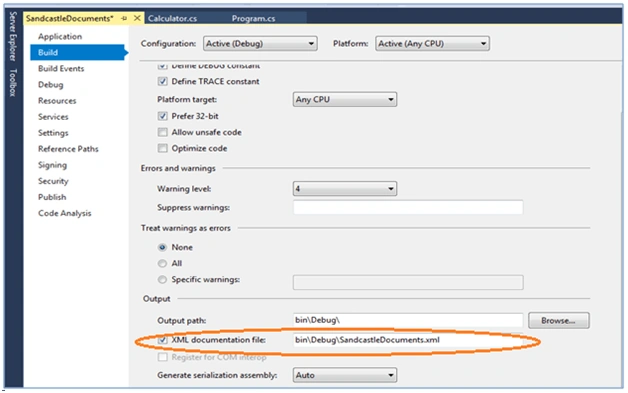Viewport: 628px width, 393px height.
Task: Switch to the Calculator.cs tab
Action: [173, 18]
